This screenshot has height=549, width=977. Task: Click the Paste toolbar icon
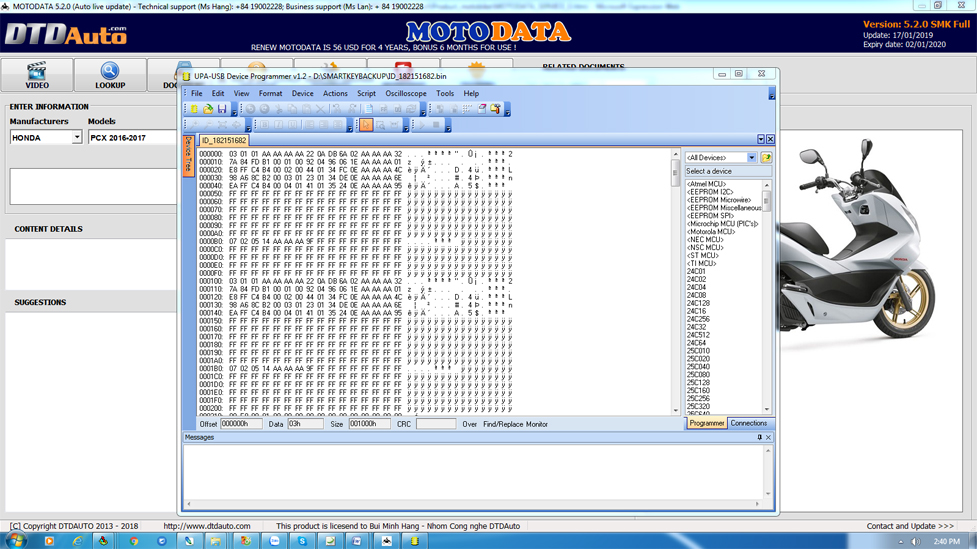307,109
